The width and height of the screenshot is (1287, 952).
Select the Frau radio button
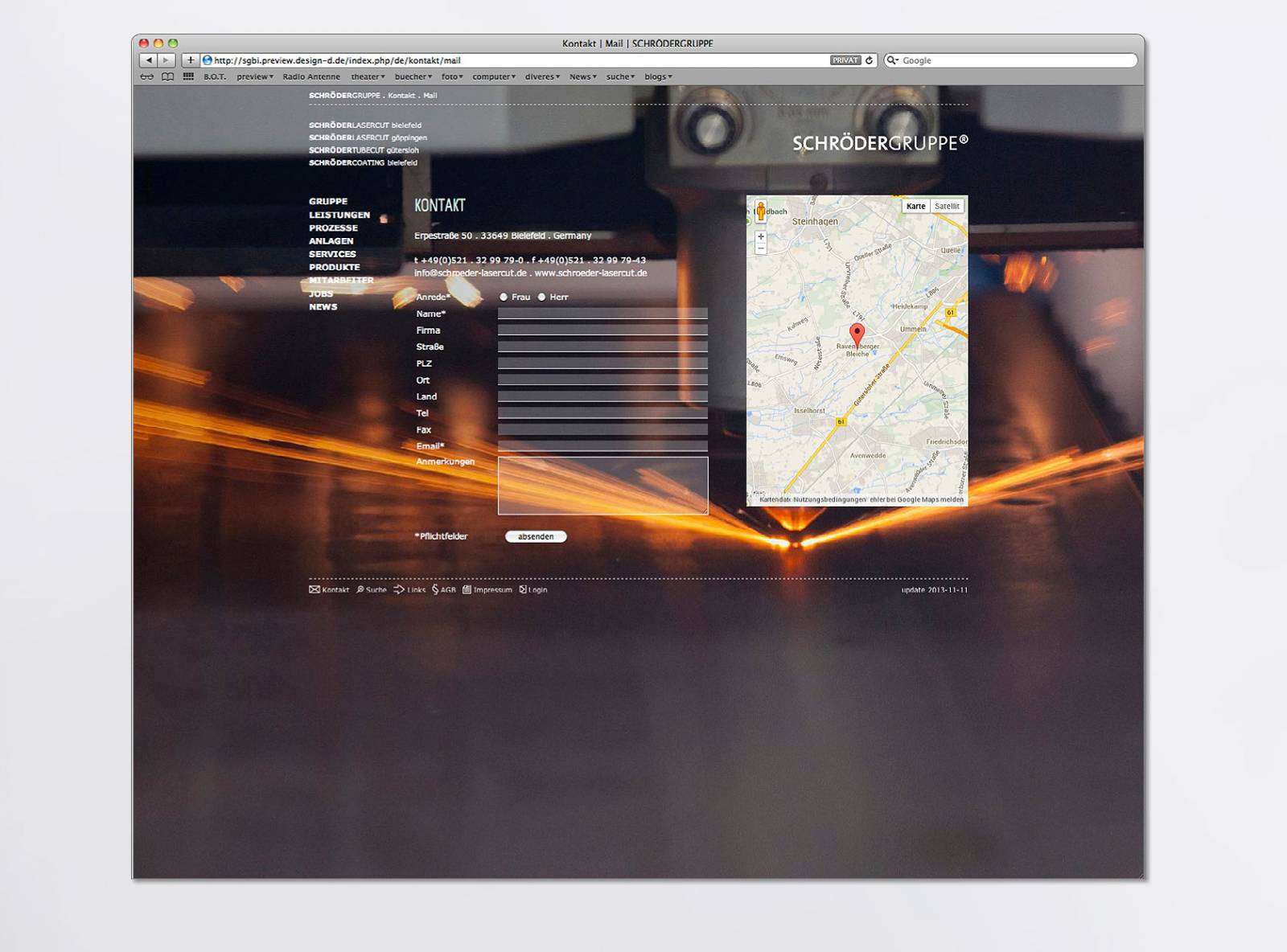click(504, 297)
